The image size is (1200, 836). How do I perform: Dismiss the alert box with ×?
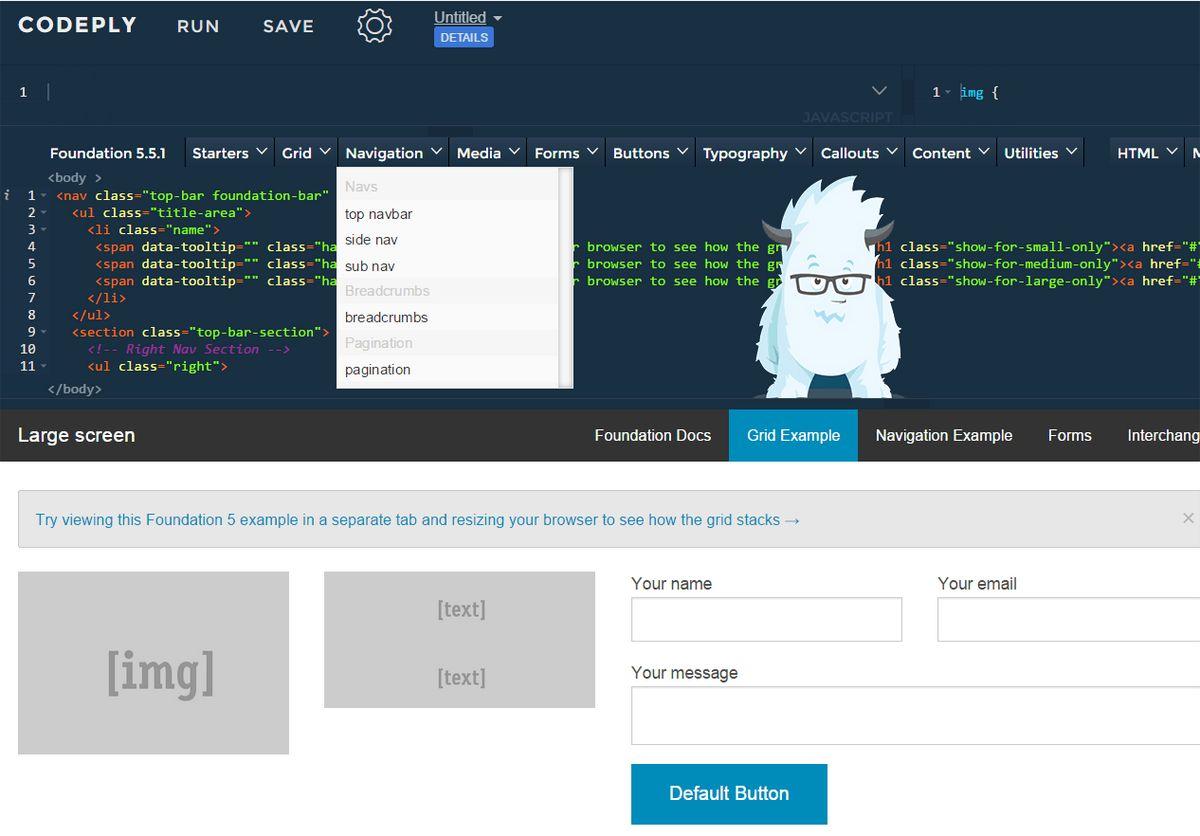coord(1188,518)
